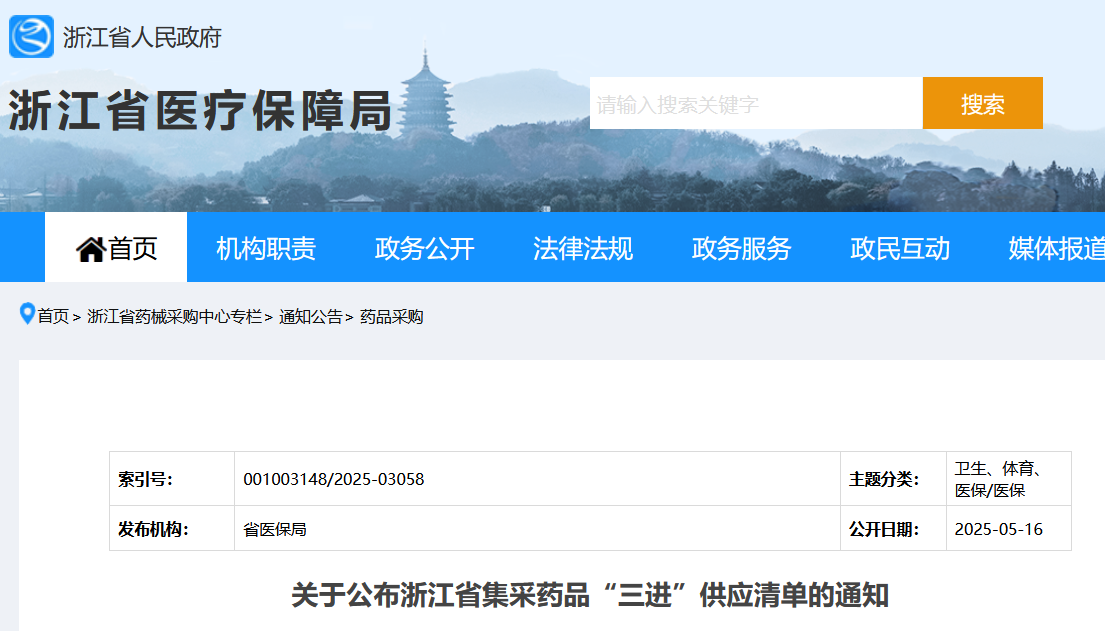
Task: Click the Zhejiang government blue logo icon
Action: click(x=31, y=37)
